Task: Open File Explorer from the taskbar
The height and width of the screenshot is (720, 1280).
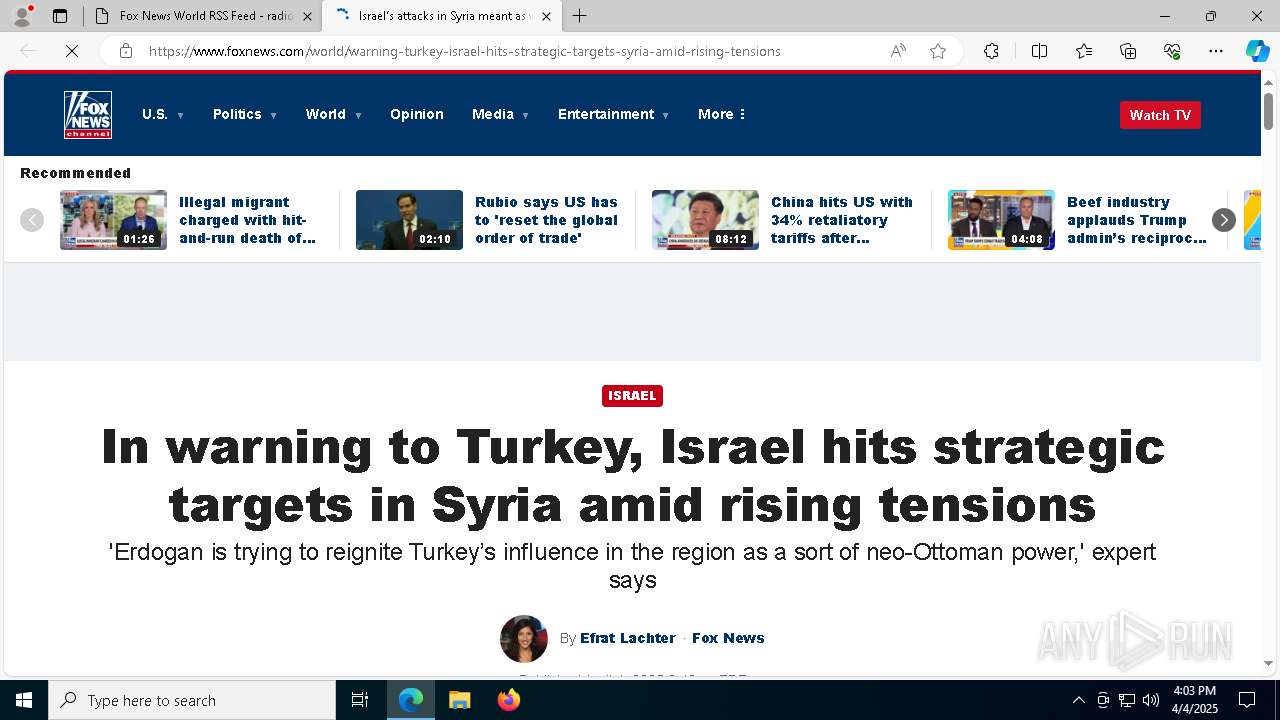Action: 459,700
